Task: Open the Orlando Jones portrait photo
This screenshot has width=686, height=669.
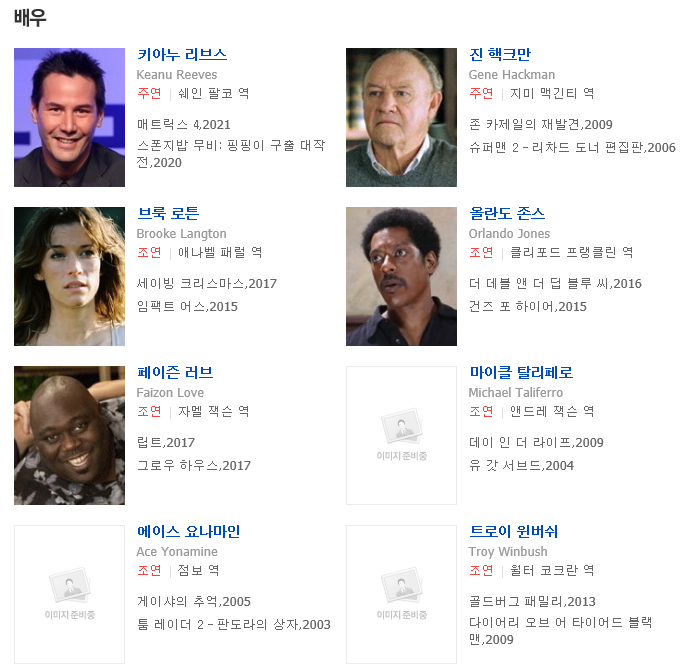Action: click(x=401, y=276)
